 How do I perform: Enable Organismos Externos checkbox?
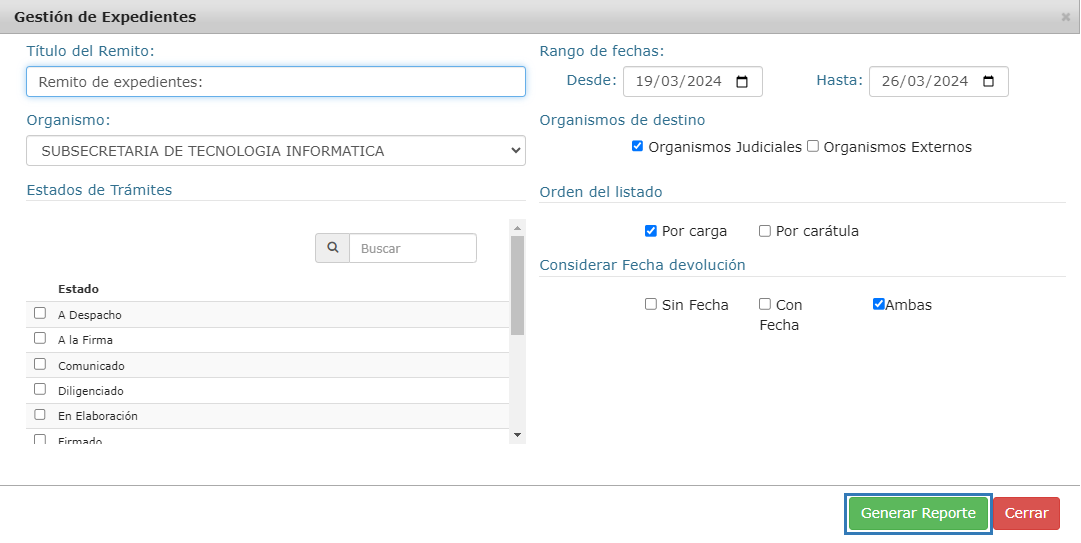coord(813,146)
